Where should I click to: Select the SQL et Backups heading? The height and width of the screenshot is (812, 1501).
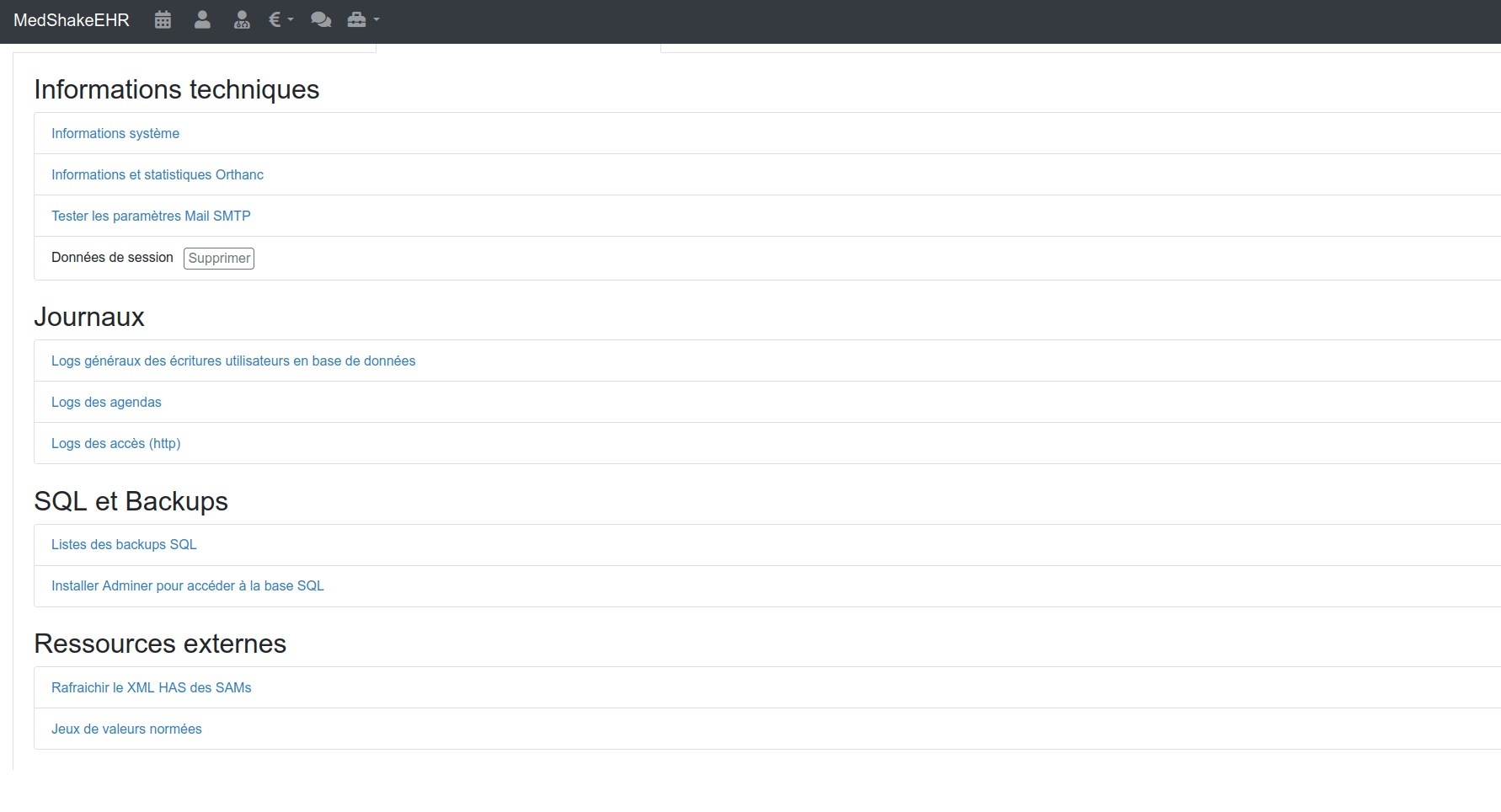(131, 501)
